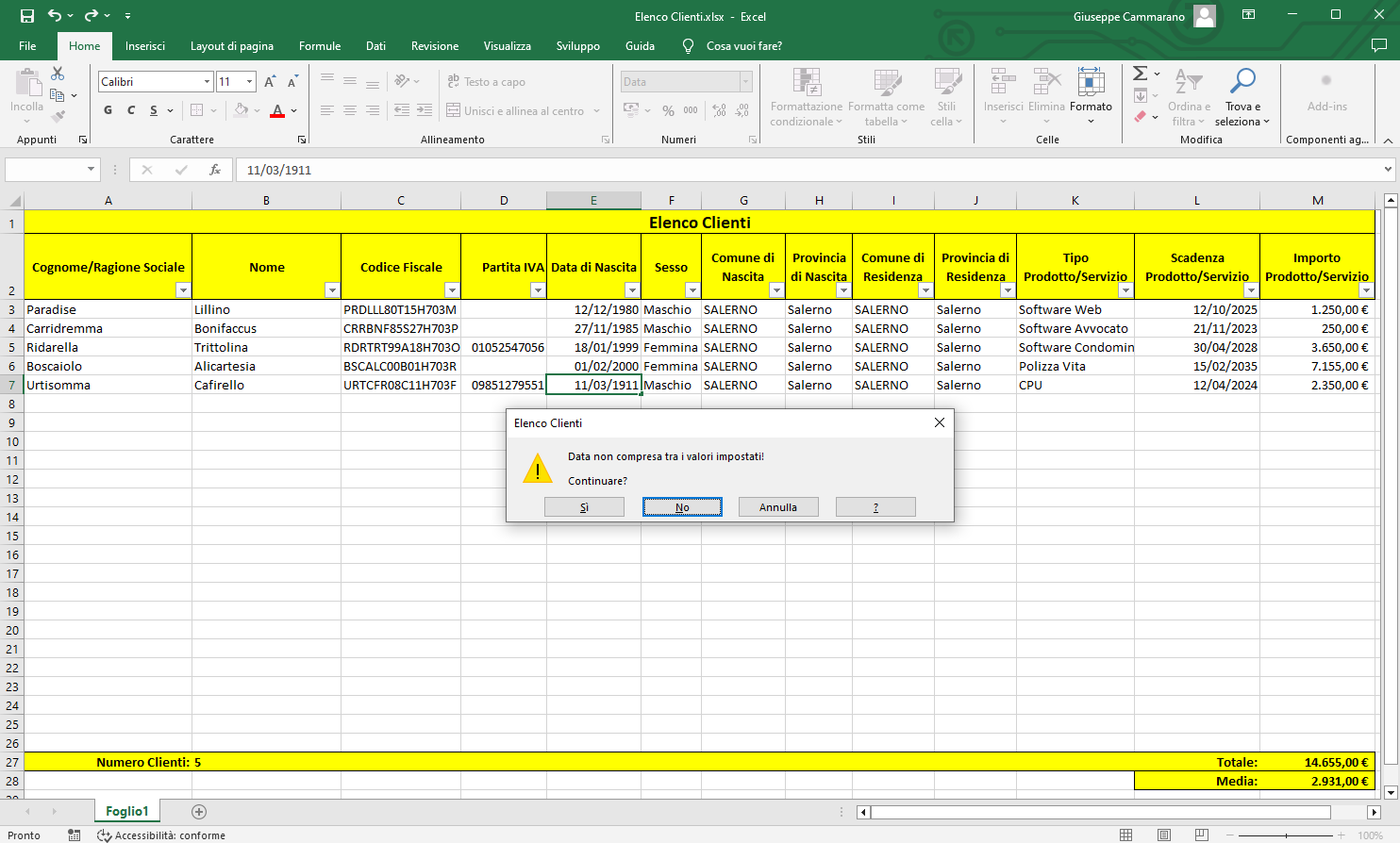Open Ordina e filtra
This screenshot has height=843, width=1400.
1189,97
